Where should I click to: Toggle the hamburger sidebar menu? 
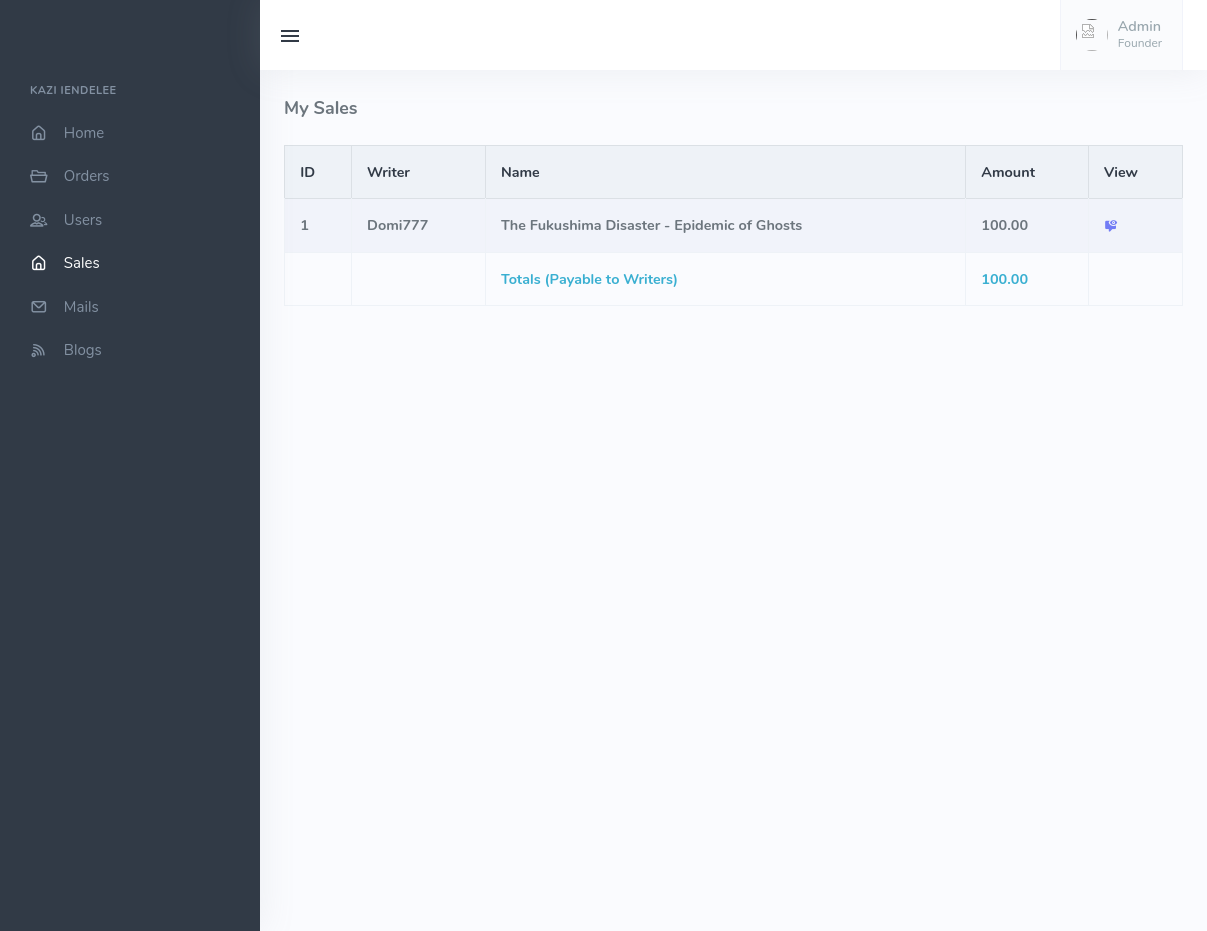point(290,36)
